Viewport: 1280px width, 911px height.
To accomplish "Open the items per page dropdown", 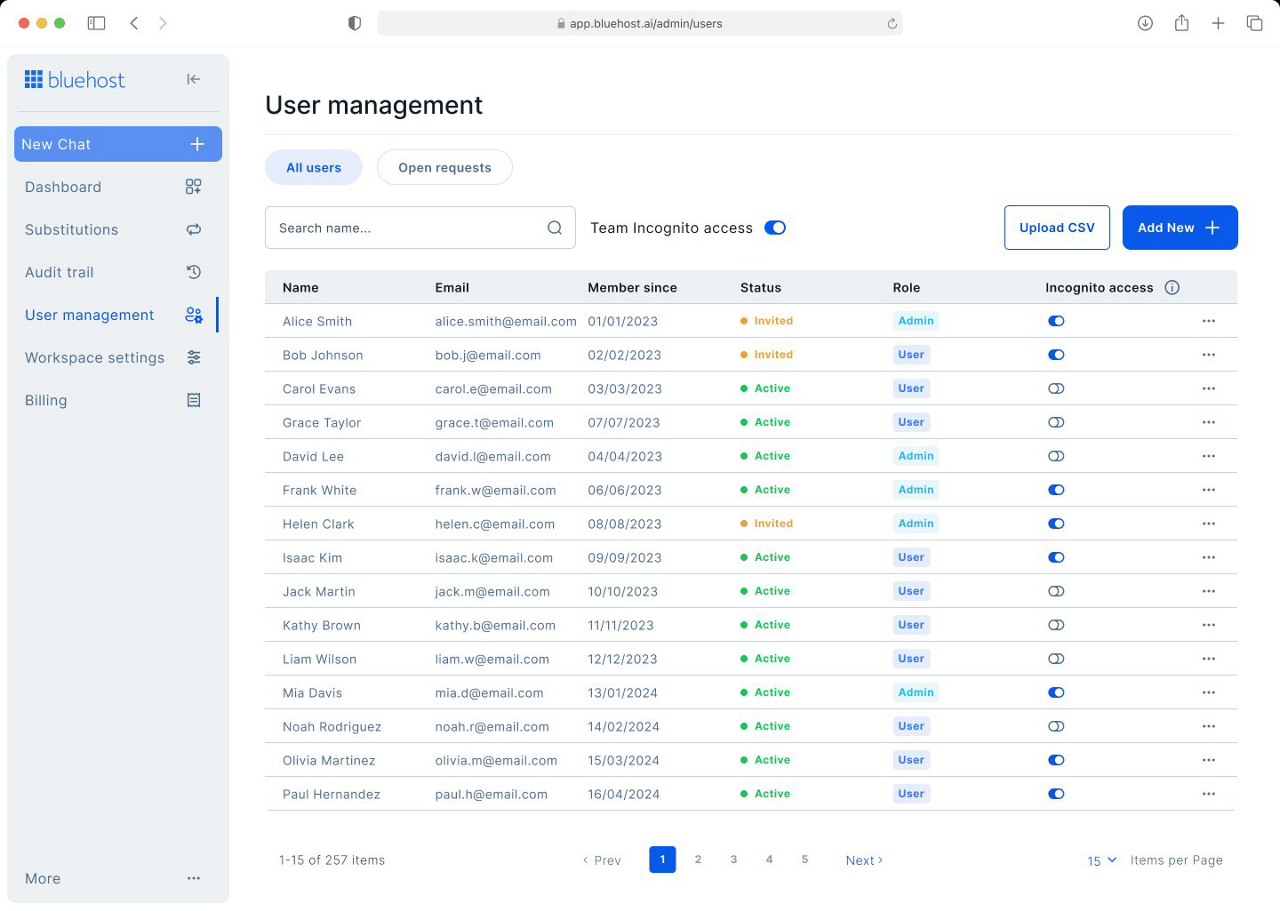I will click(x=1102, y=860).
